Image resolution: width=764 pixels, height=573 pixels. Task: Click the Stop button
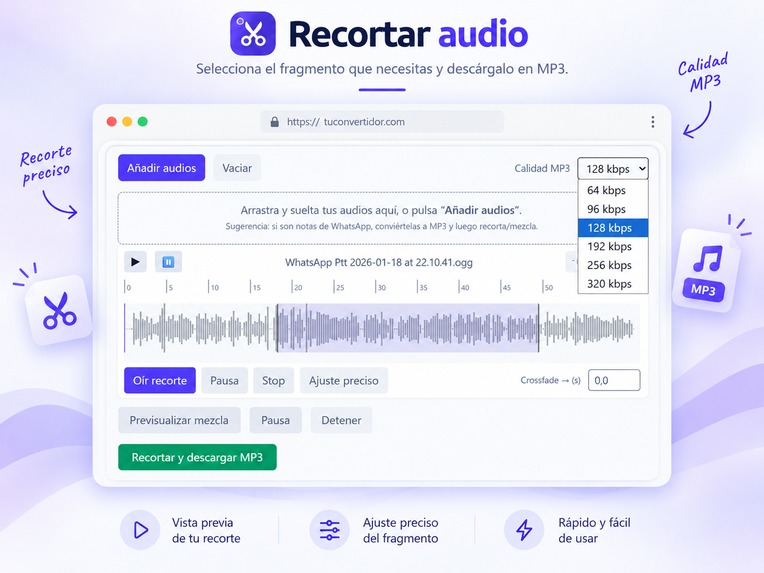tap(273, 381)
